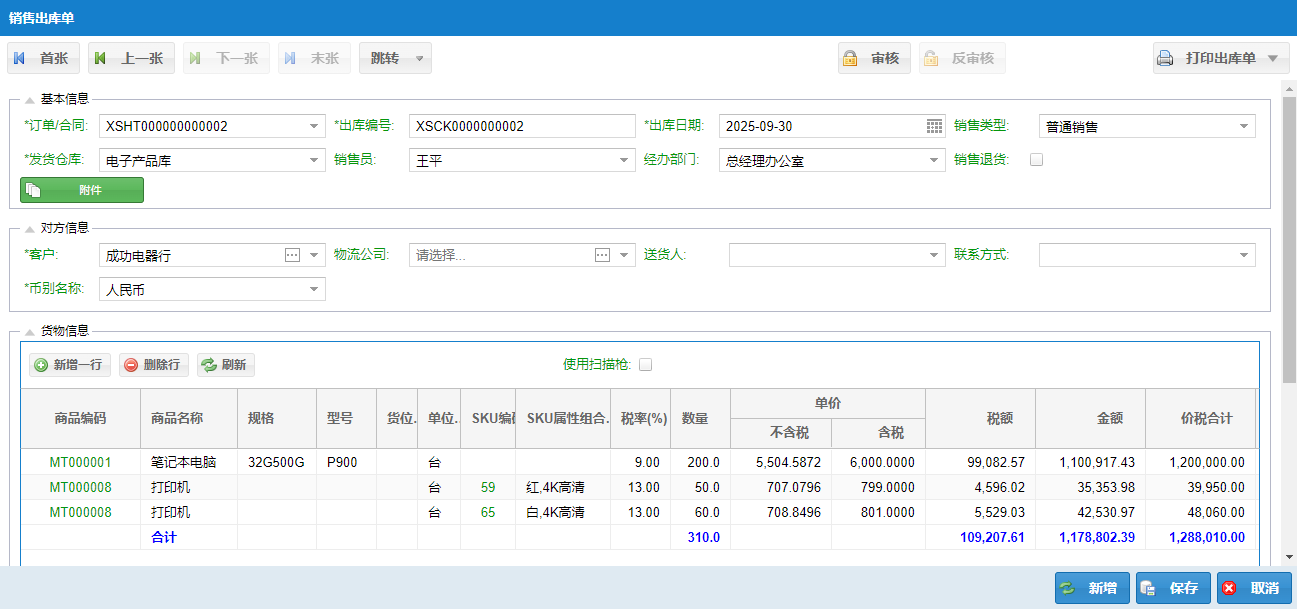Open the 发货仓库 dropdown list
This screenshot has width=1297, height=609.
(x=314, y=160)
